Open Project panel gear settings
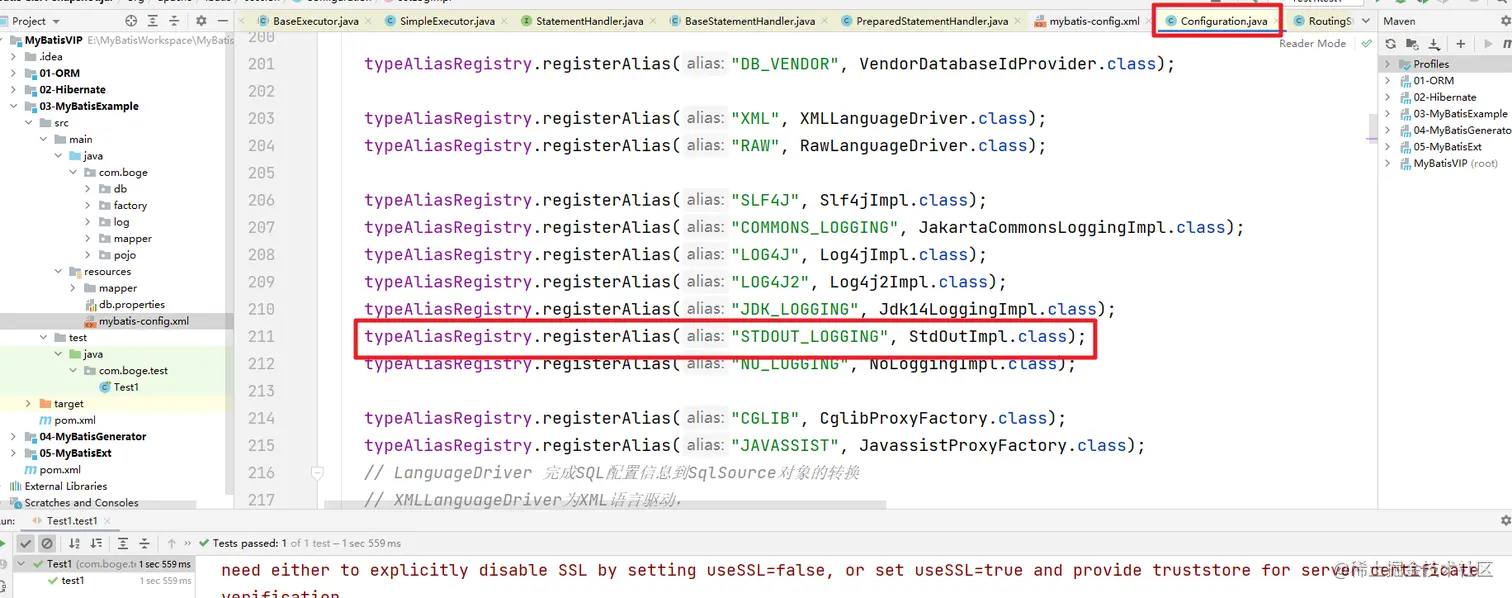The image size is (1512, 598). pos(201,20)
